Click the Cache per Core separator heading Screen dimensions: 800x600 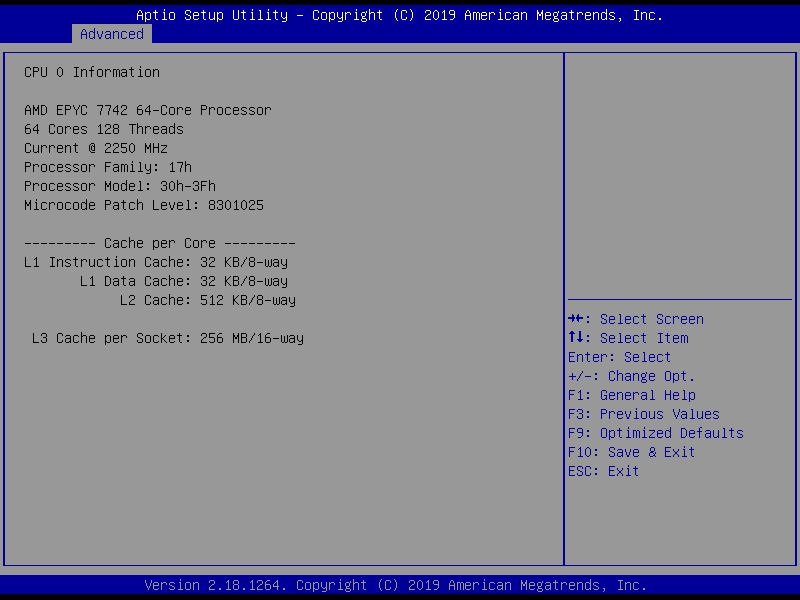(160, 243)
